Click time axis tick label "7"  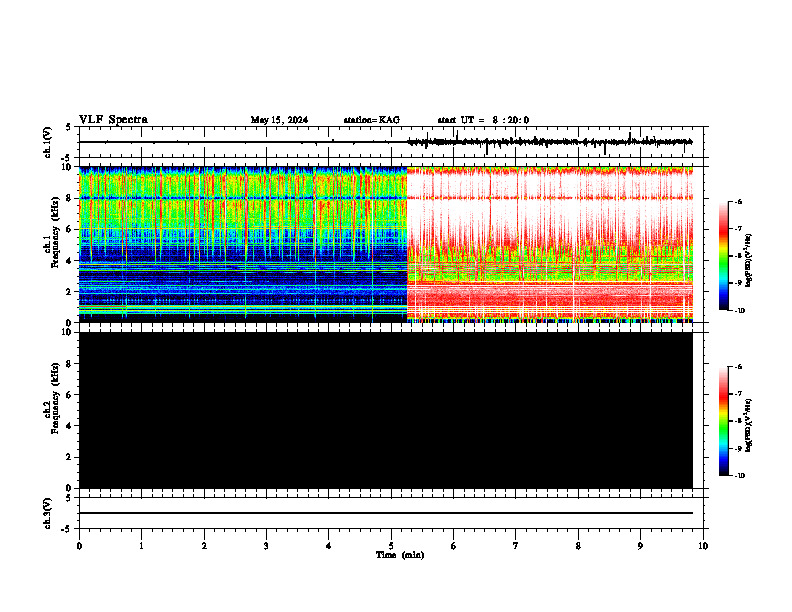point(516,546)
